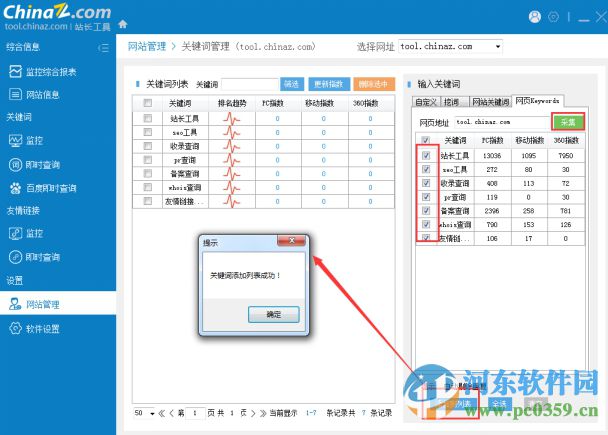Click 关键词添加列表成功 message text

tap(245, 275)
